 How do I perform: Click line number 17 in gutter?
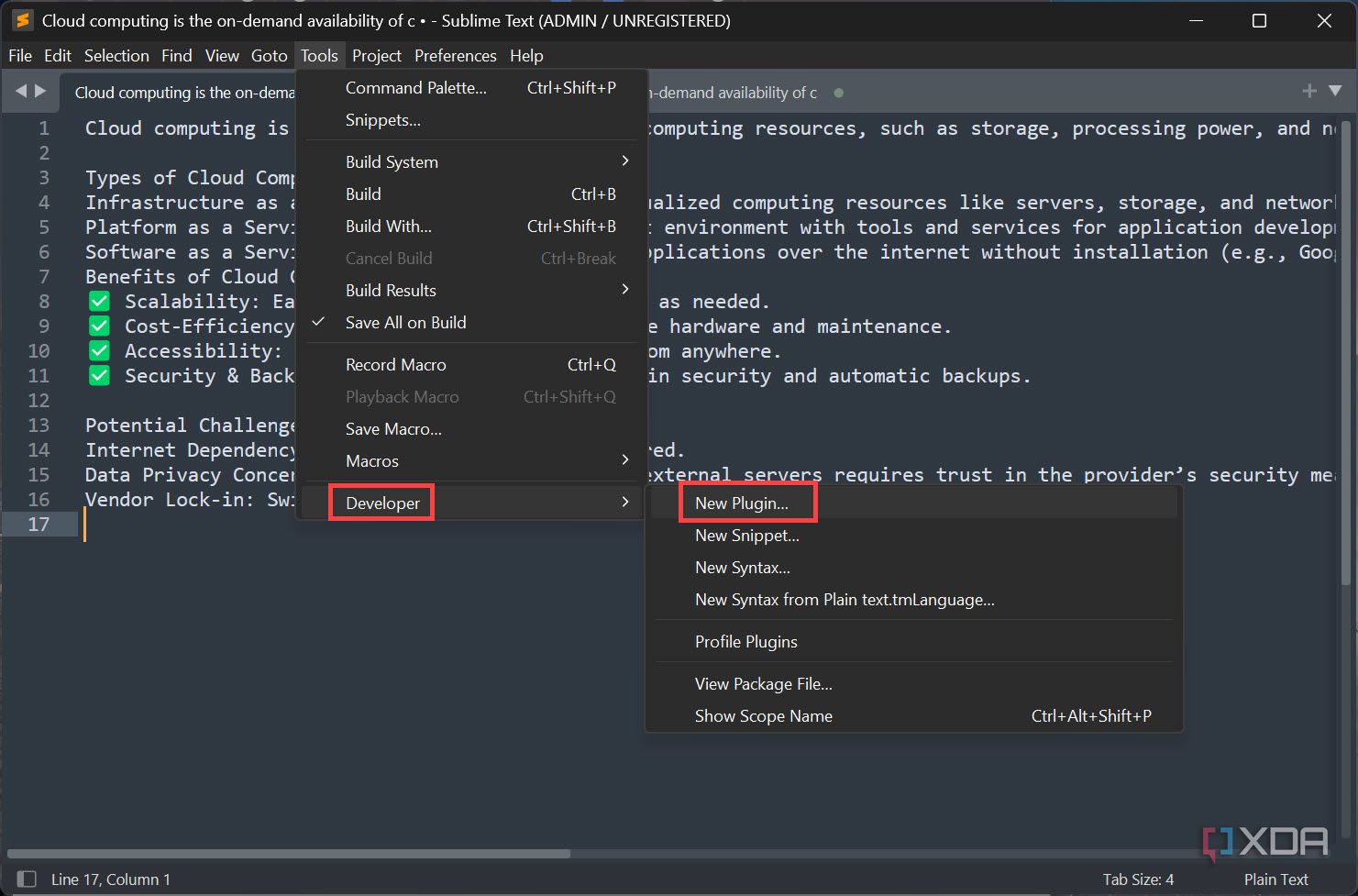click(39, 524)
